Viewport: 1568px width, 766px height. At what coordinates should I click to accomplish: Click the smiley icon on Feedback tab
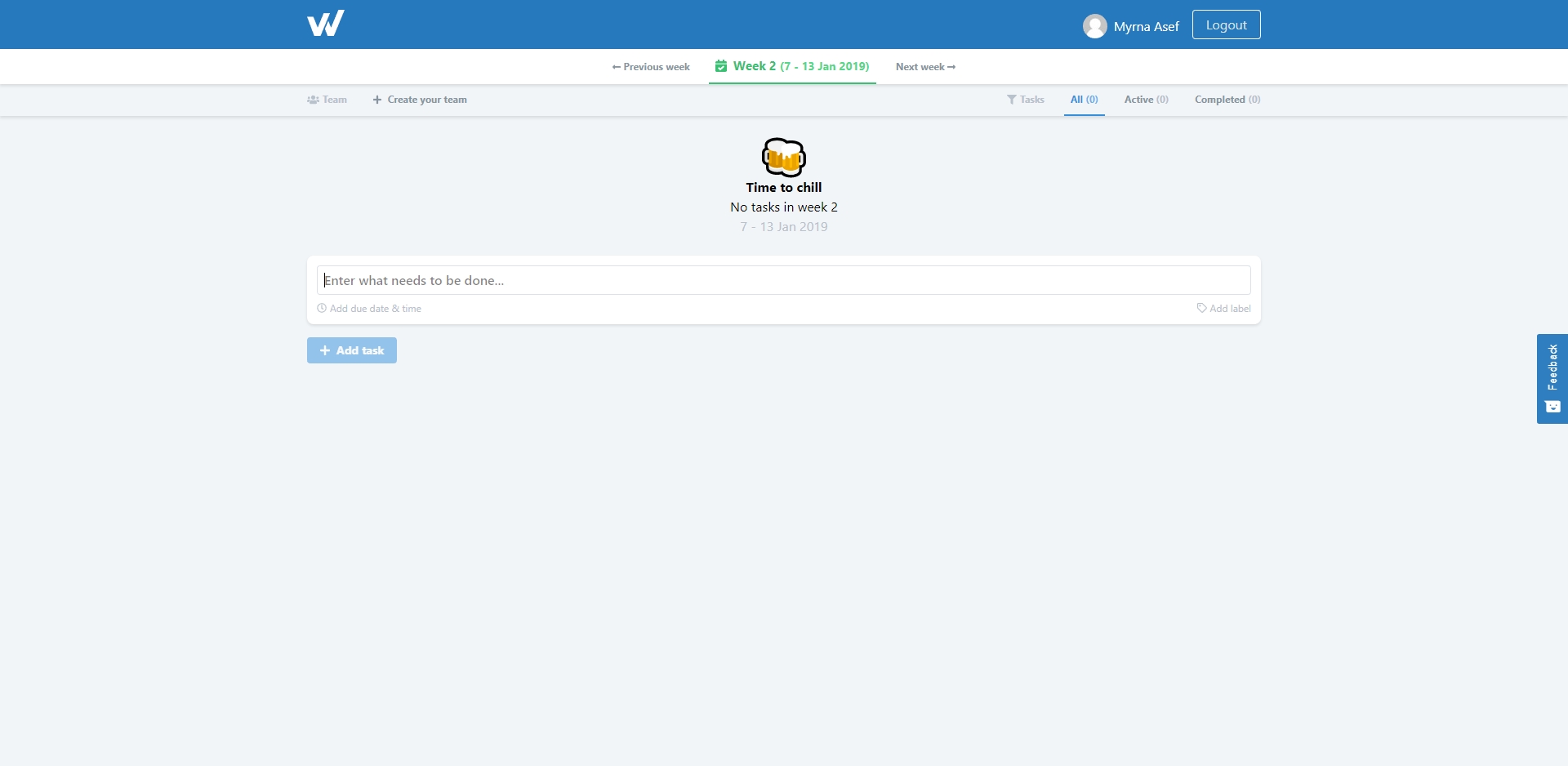point(1552,407)
